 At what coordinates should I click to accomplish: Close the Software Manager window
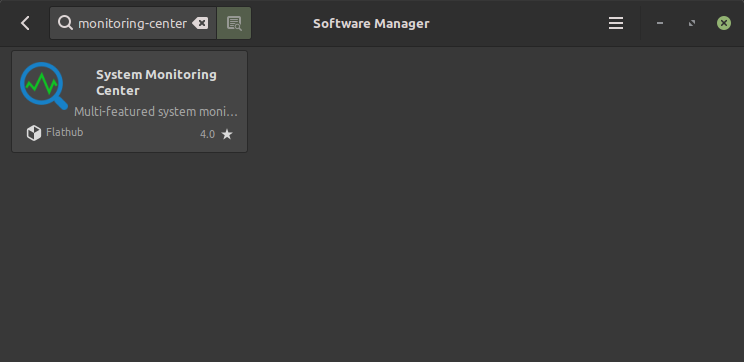coord(724,23)
